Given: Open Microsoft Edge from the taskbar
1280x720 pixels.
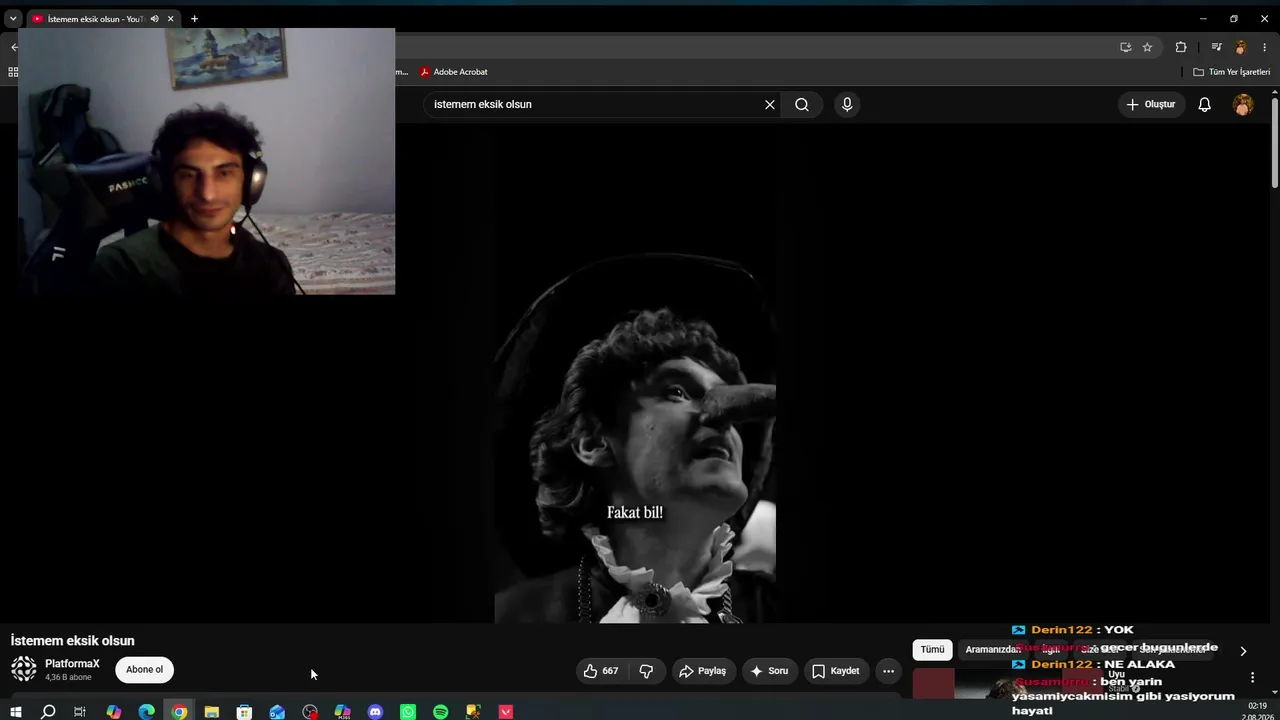Looking at the screenshot, I should pos(147,712).
